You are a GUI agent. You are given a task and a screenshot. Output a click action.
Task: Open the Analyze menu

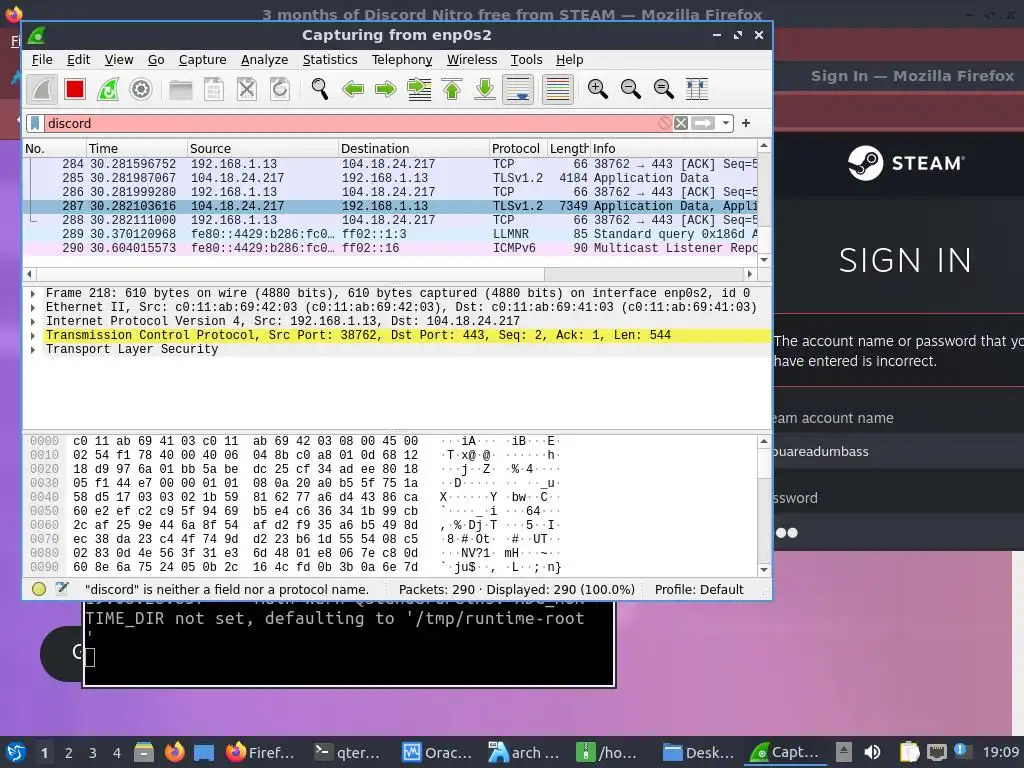tap(264, 59)
